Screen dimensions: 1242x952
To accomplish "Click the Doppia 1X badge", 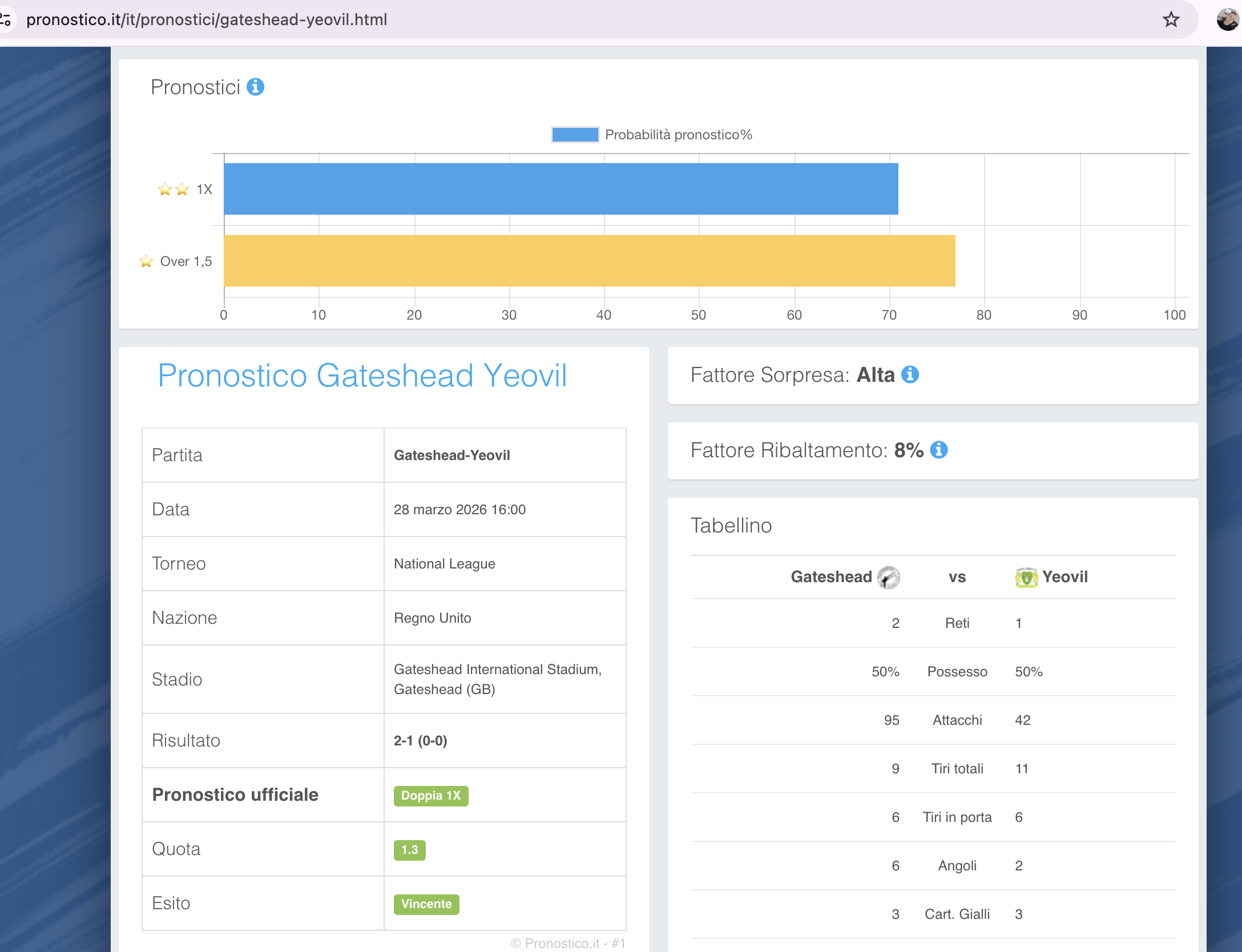I will point(430,796).
